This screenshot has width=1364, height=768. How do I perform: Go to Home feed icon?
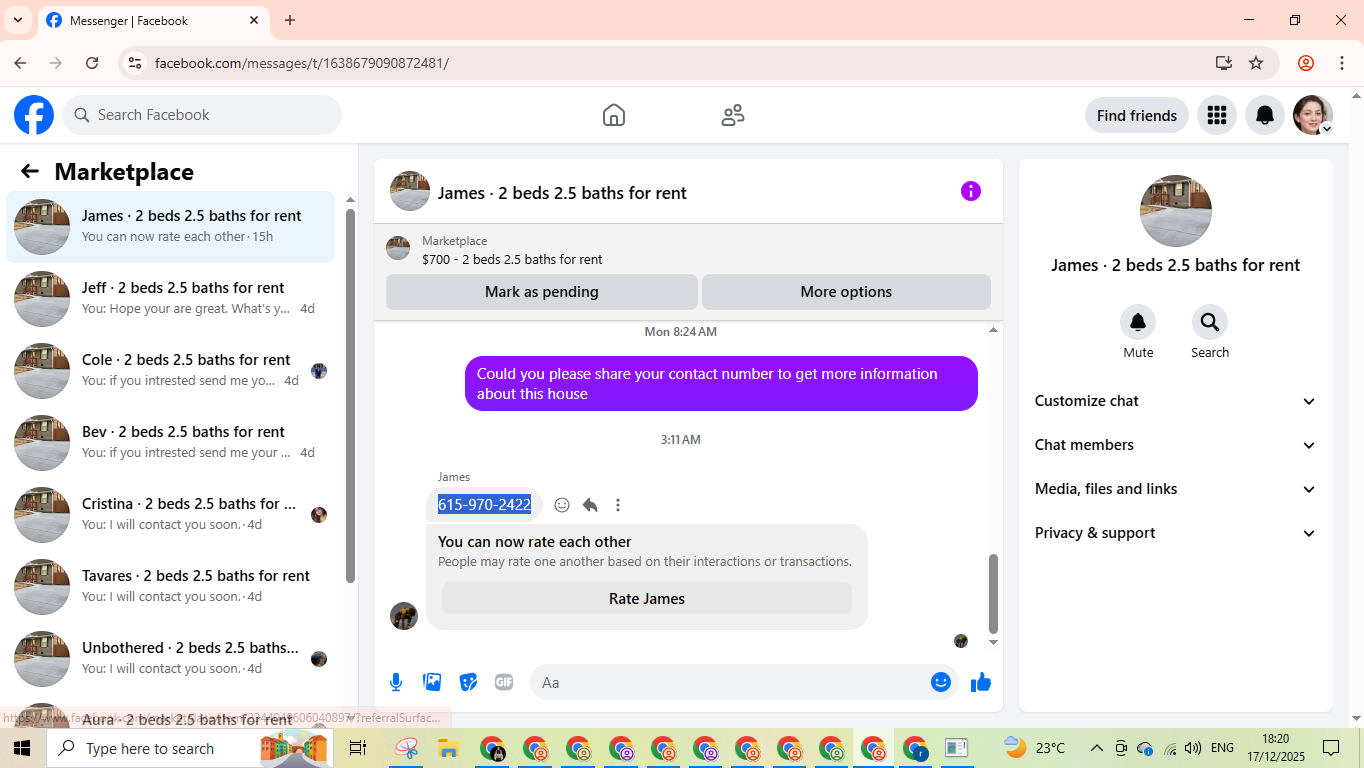(x=614, y=115)
